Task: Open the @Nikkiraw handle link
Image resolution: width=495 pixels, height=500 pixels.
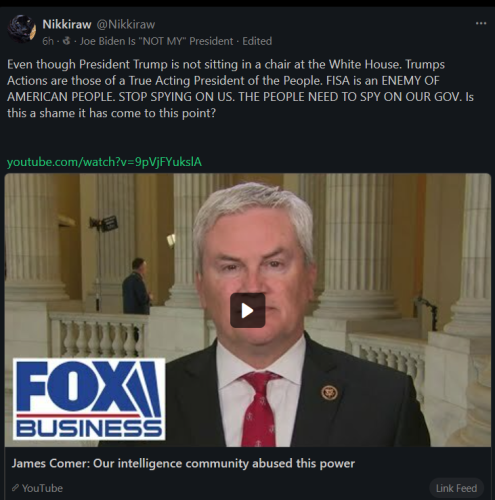Action: 126,24
